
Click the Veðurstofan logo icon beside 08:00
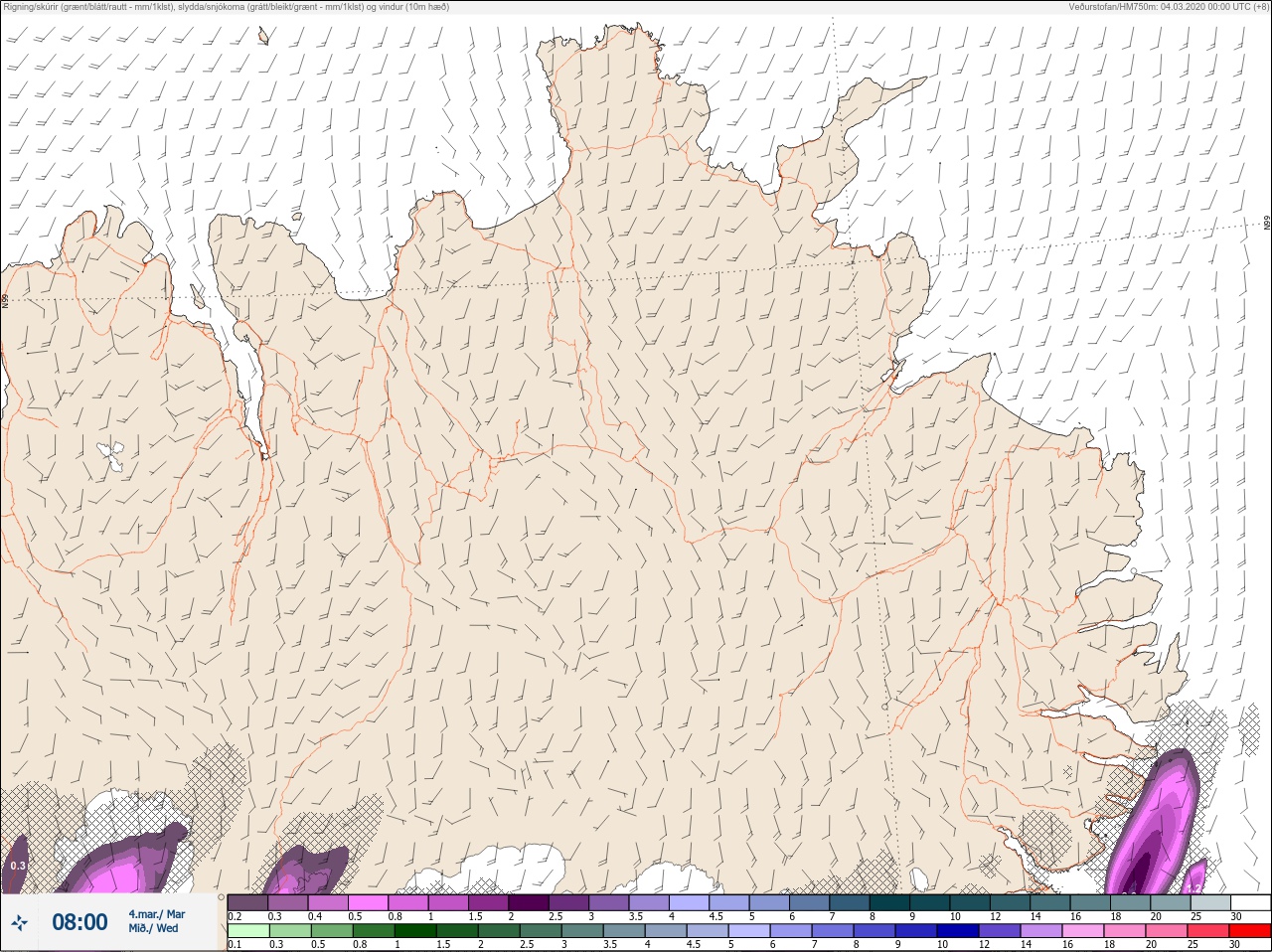[x=19, y=923]
